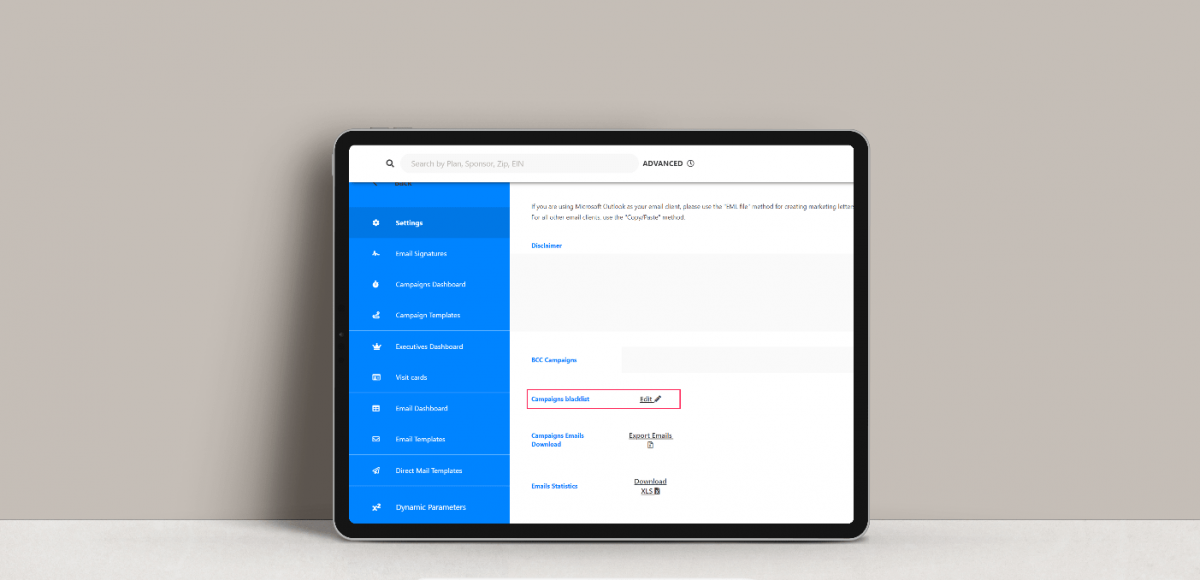Screen dimensions: 1200x580
Task: Edit the Campaigns blacklist
Action: pos(650,399)
